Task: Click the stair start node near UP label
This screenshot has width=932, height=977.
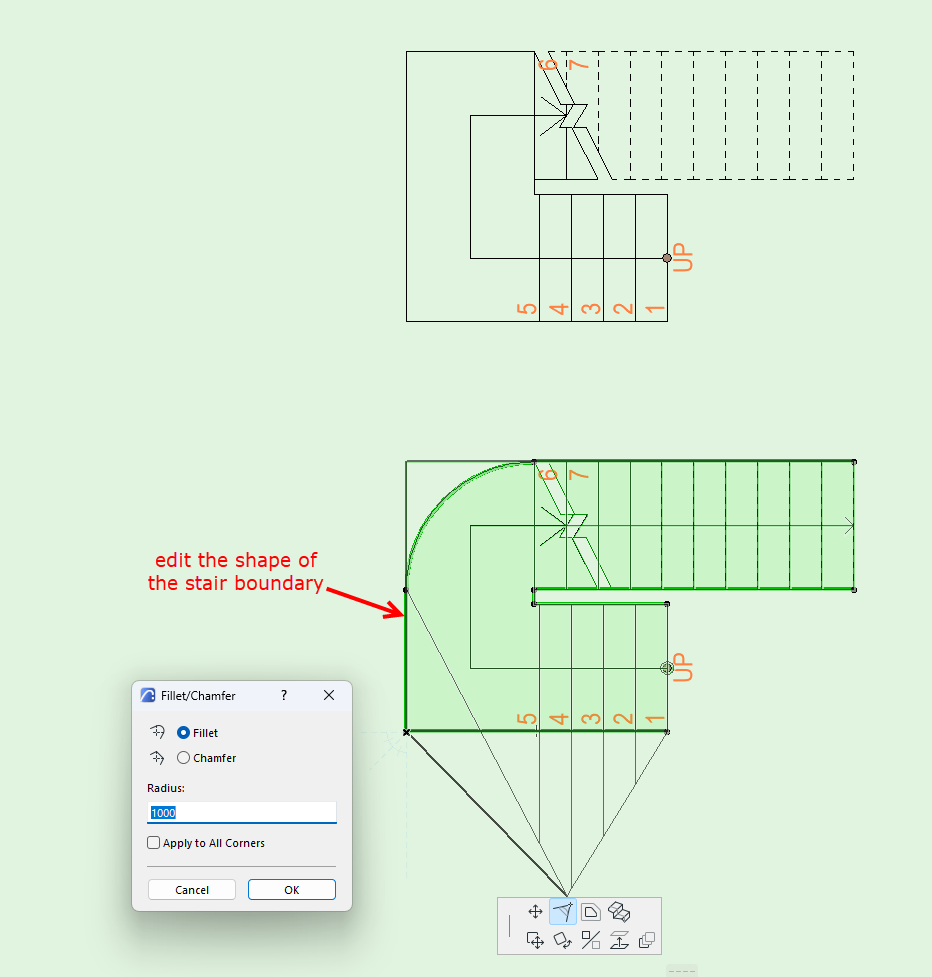Action: click(667, 668)
